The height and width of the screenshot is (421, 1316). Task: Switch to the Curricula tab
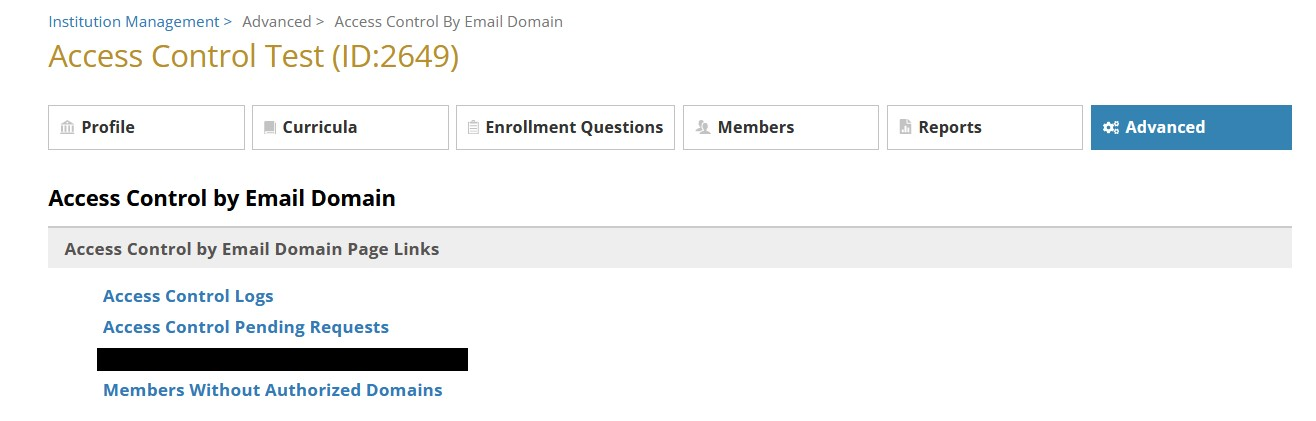tap(350, 128)
